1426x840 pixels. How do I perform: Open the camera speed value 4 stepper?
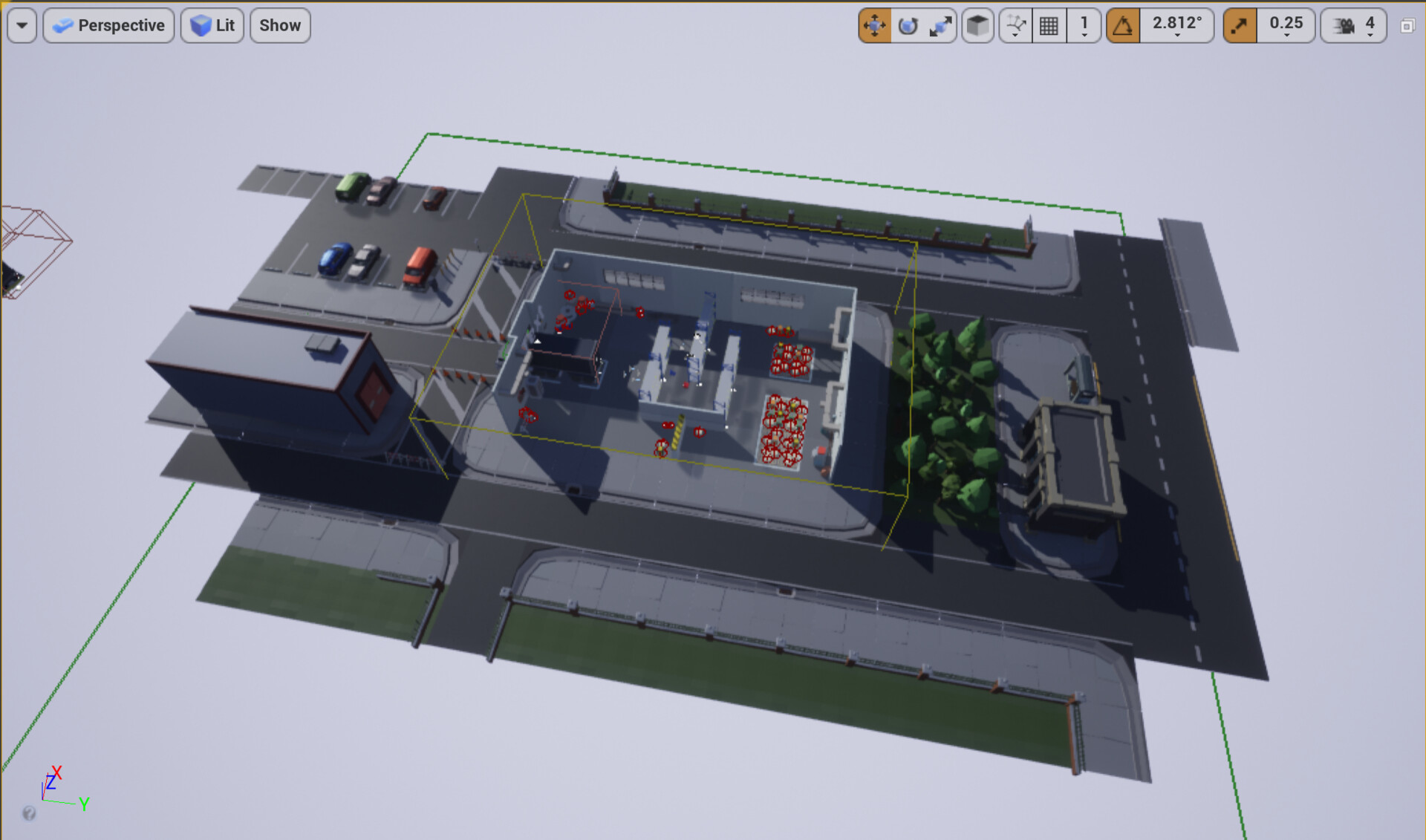1370,25
